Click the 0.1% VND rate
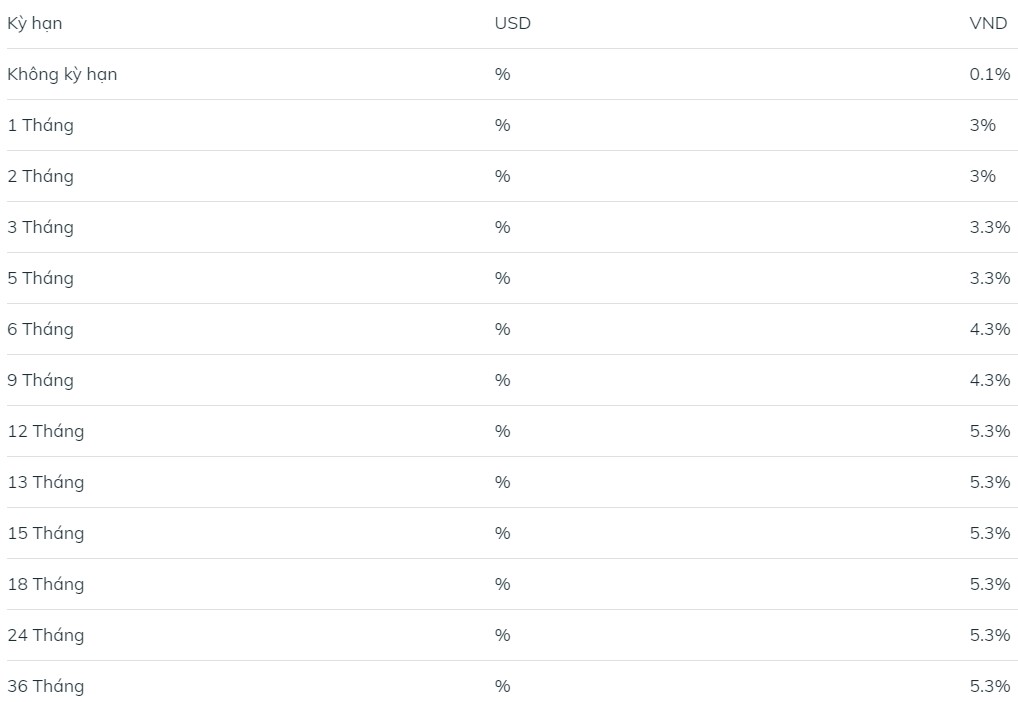1018x702 pixels. [989, 74]
